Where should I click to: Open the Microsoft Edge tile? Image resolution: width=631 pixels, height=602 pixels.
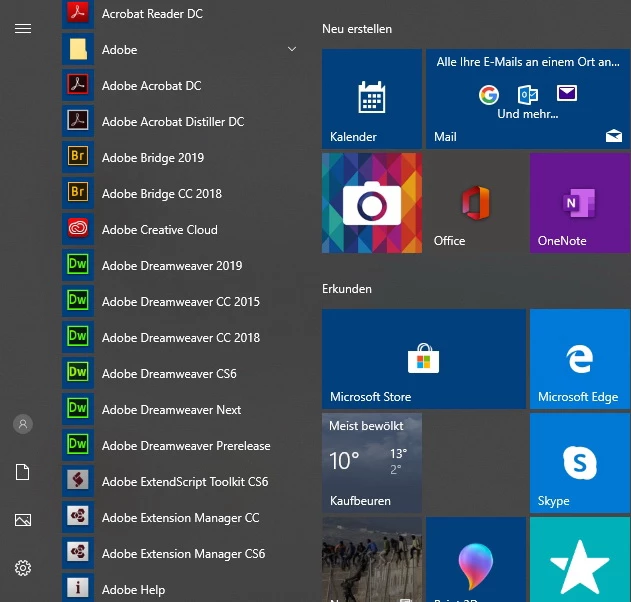click(580, 359)
